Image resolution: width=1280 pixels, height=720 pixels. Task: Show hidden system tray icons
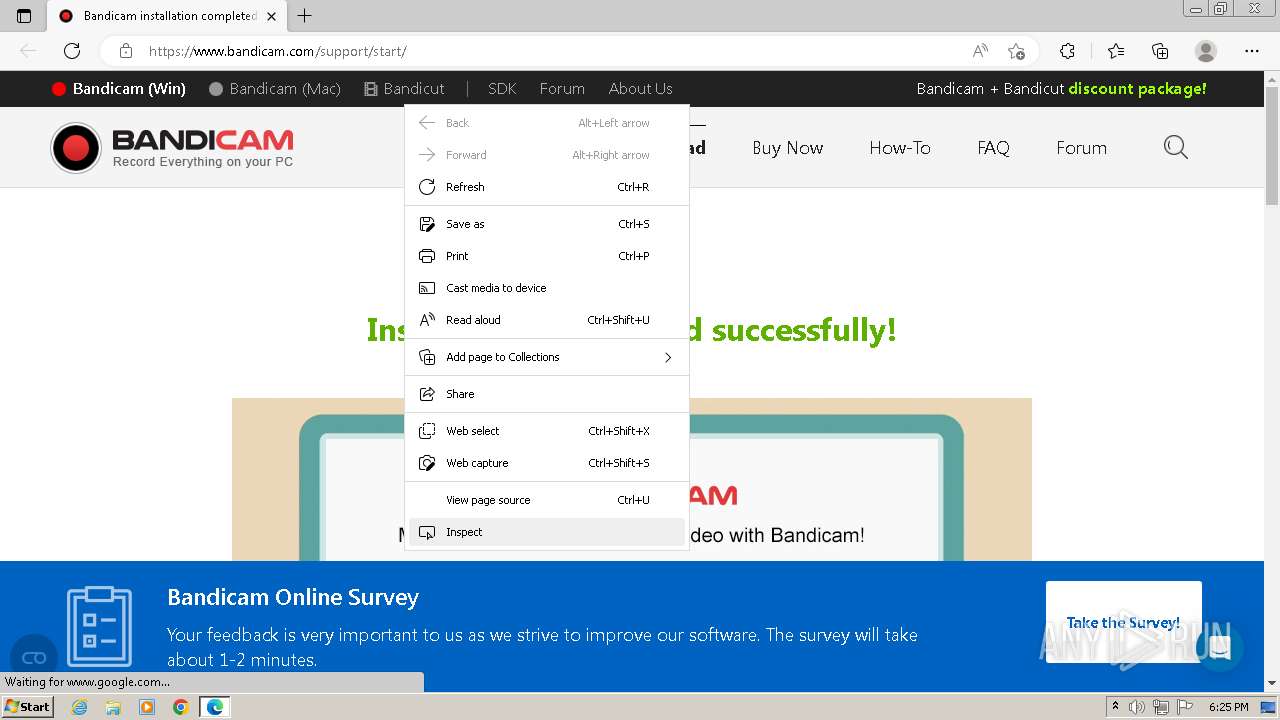tap(1115, 707)
